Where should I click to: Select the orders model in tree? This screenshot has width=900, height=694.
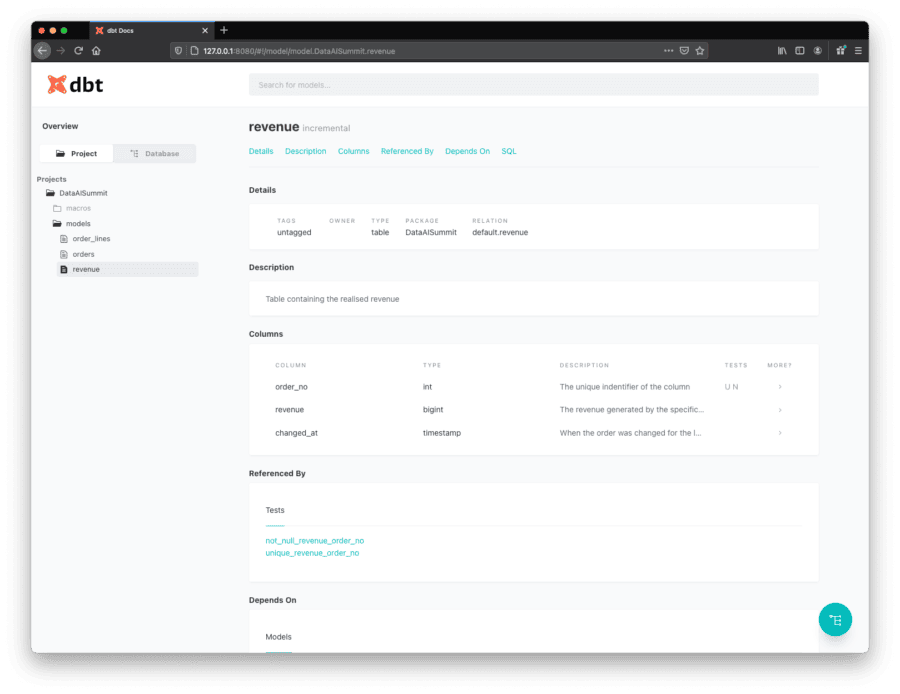click(83, 254)
